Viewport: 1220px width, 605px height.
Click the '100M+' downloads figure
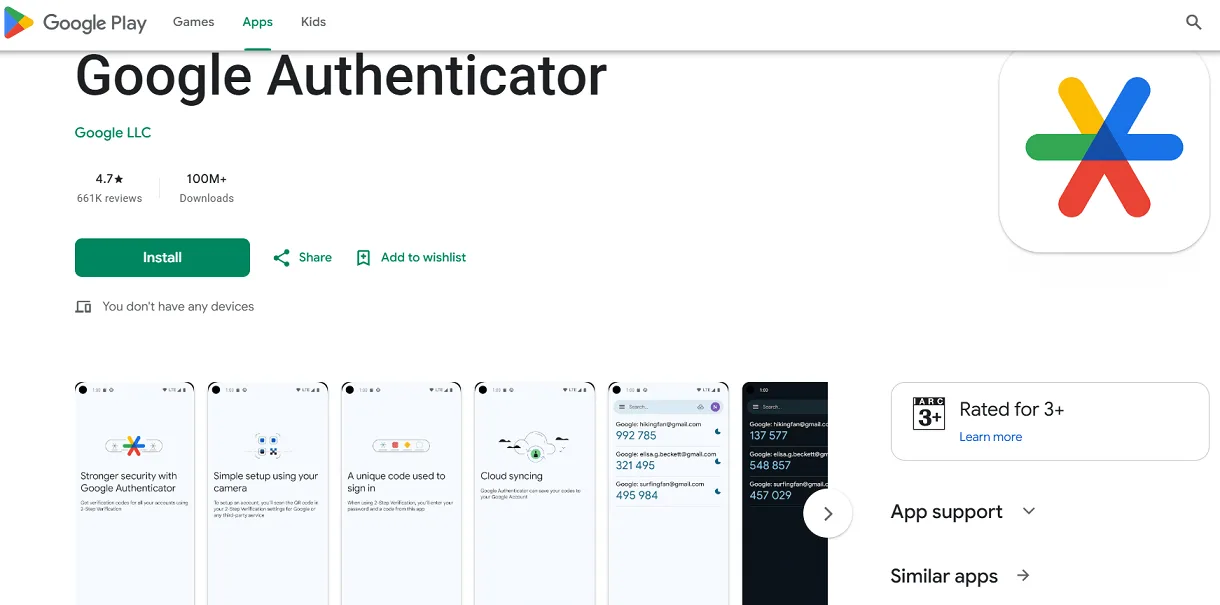[x=207, y=179]
